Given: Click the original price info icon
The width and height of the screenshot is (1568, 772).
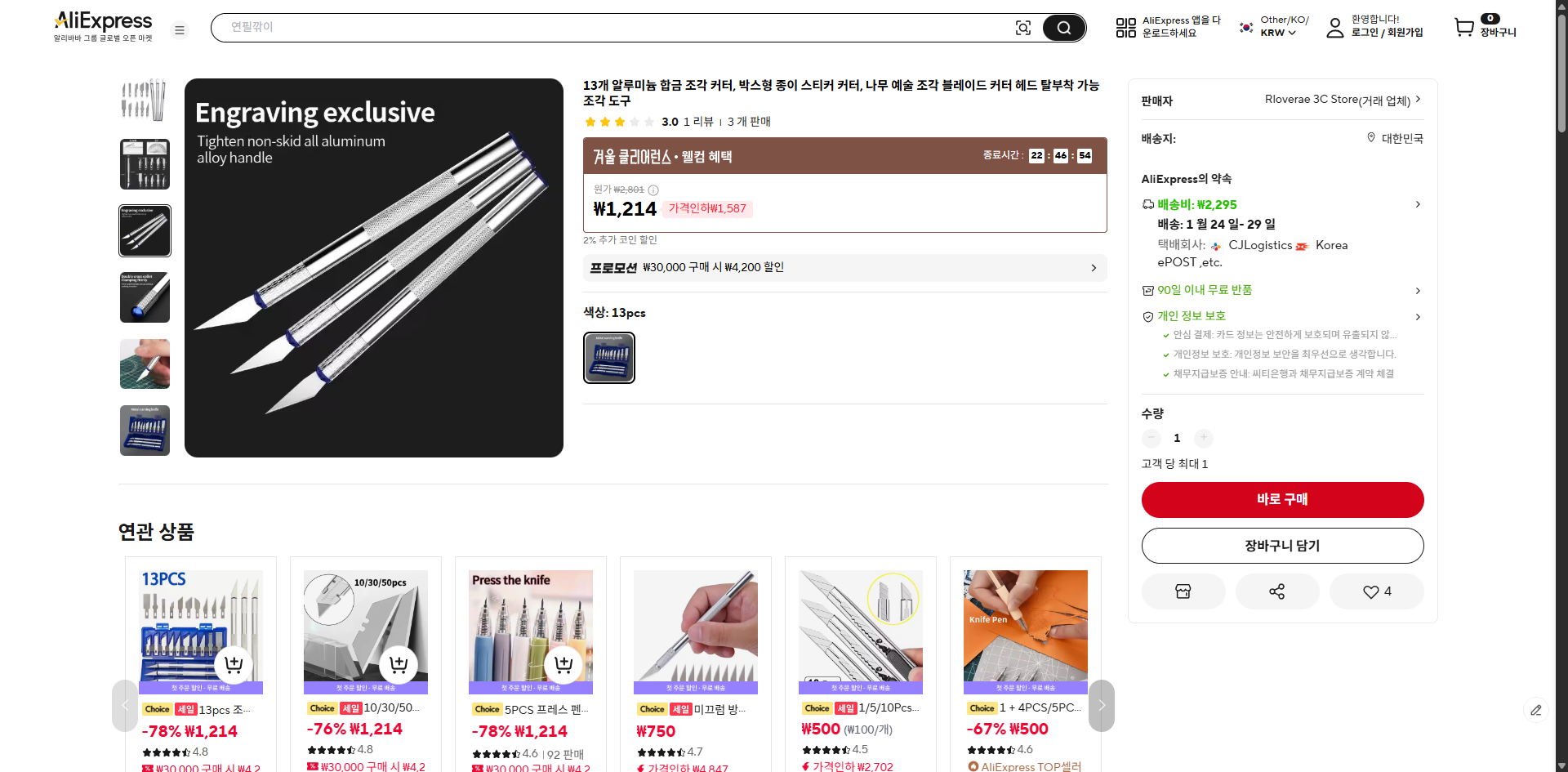Looking at the screenshot, I should (x=653, y=190).
